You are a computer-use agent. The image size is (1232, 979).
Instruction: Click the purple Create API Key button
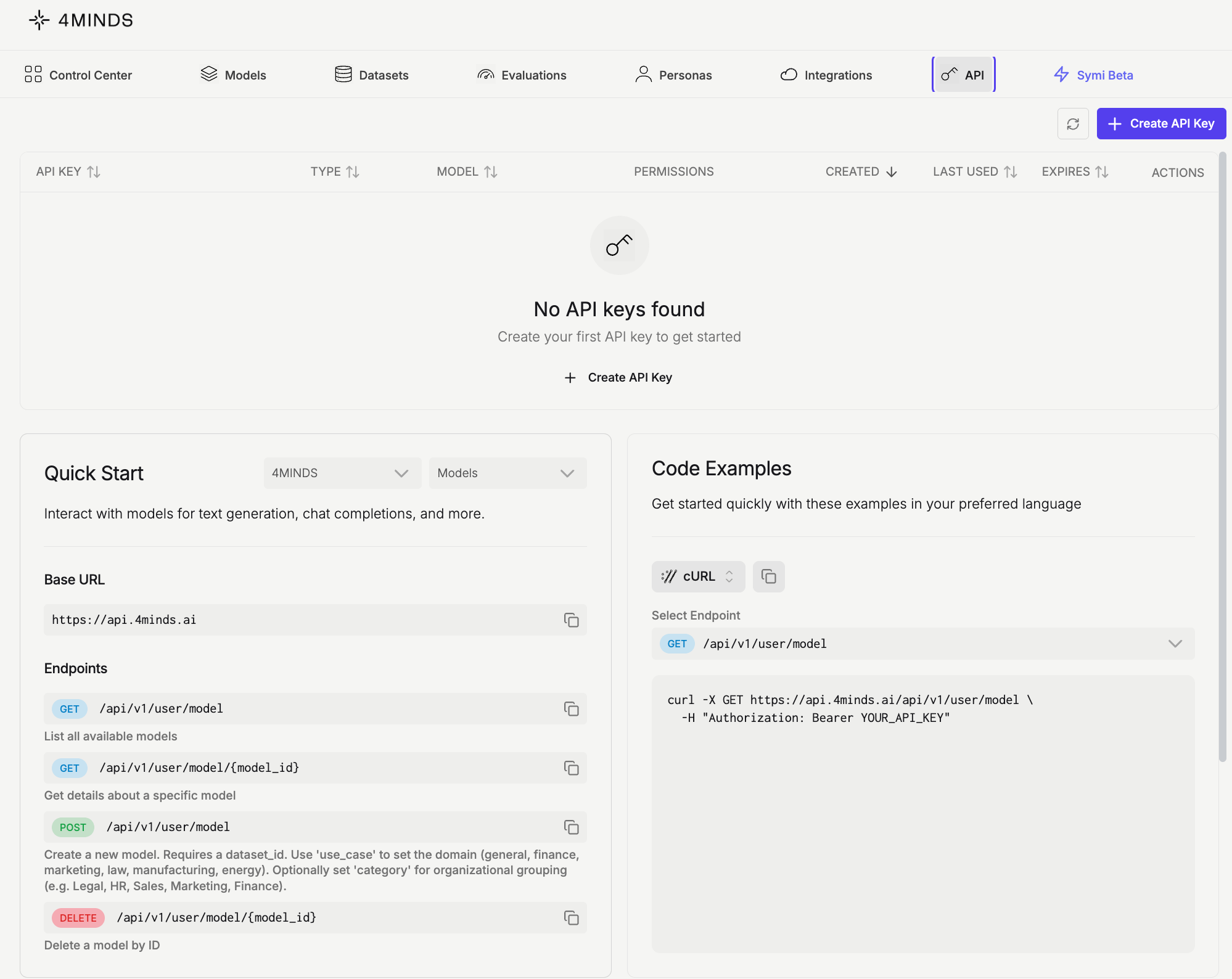tap(1161, 124)
